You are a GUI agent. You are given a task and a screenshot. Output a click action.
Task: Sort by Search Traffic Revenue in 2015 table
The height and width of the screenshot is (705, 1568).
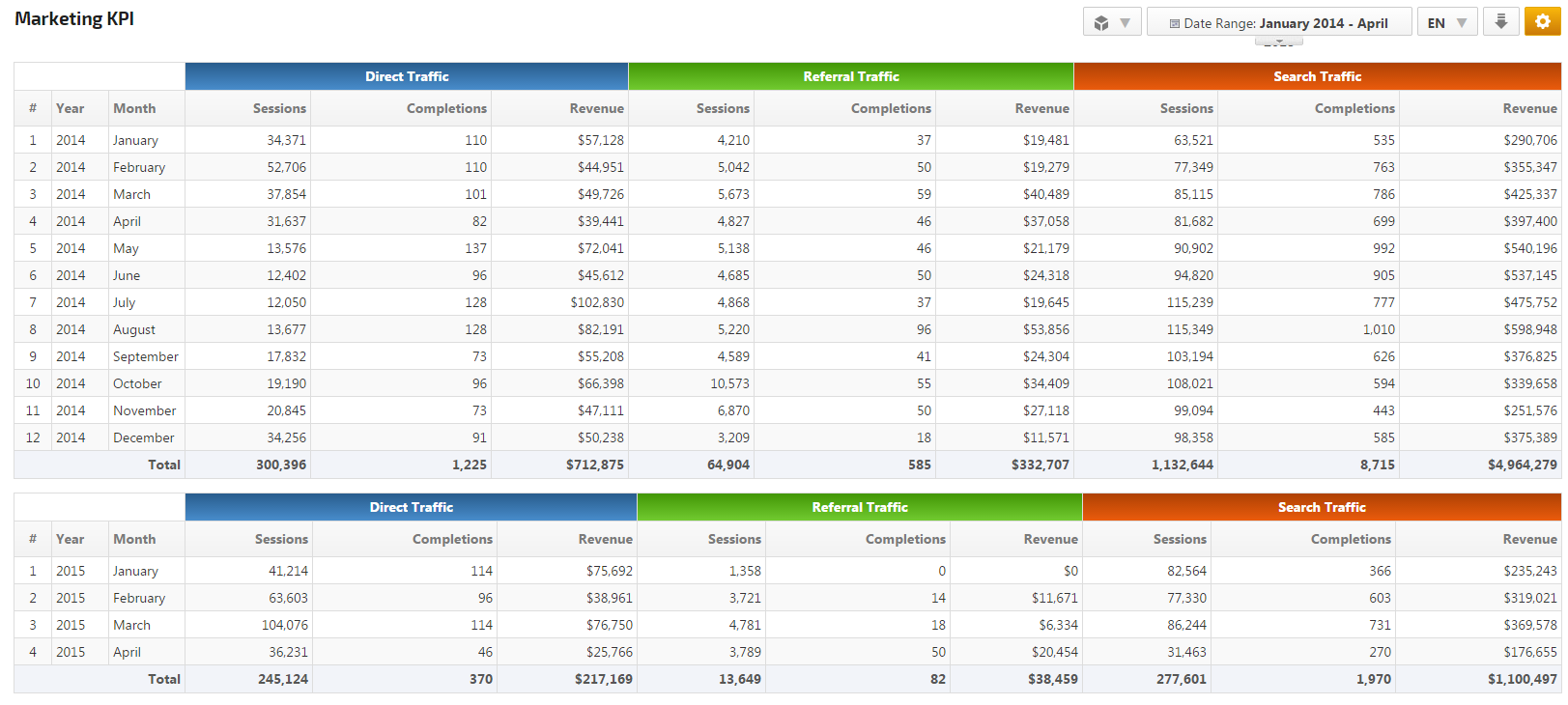(x=1529, y=539)
